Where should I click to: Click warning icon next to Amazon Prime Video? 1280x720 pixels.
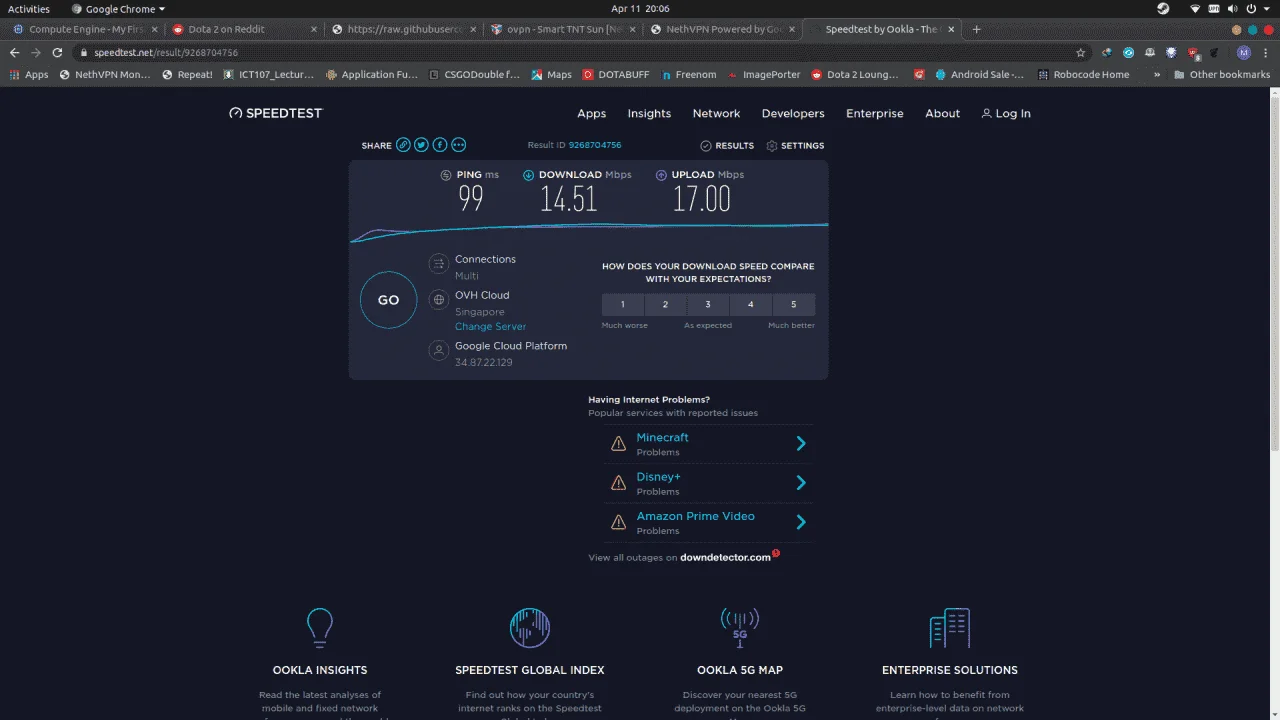(618, 522)
